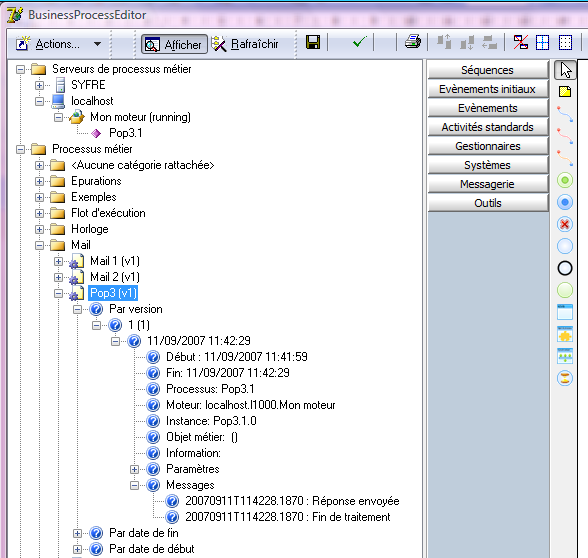Expand the SYFRE server node
588x558 pixels.
pyautogui.click(x=39, y=86)
